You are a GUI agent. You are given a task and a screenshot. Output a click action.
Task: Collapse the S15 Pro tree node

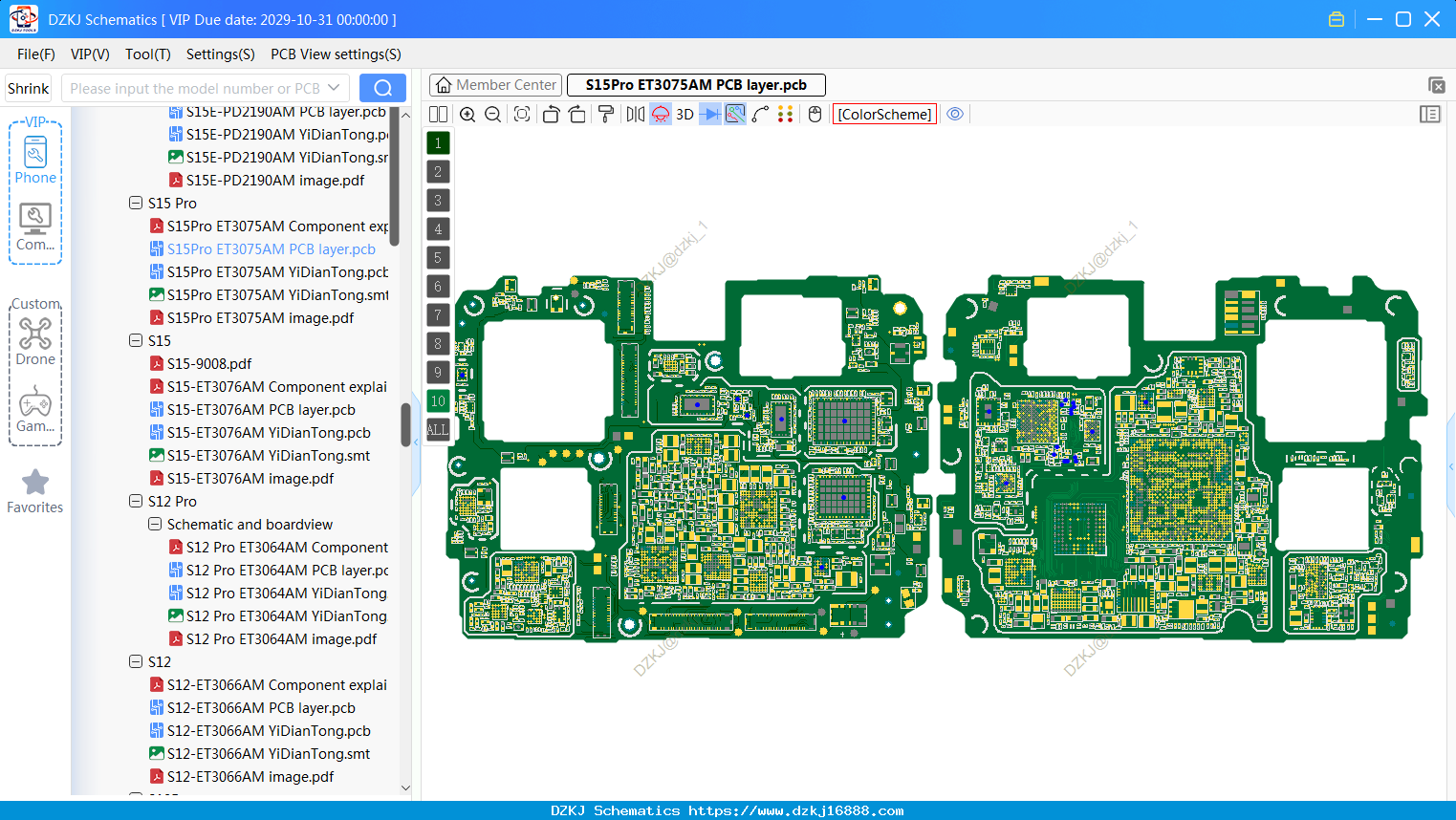[x=136, y=203]
